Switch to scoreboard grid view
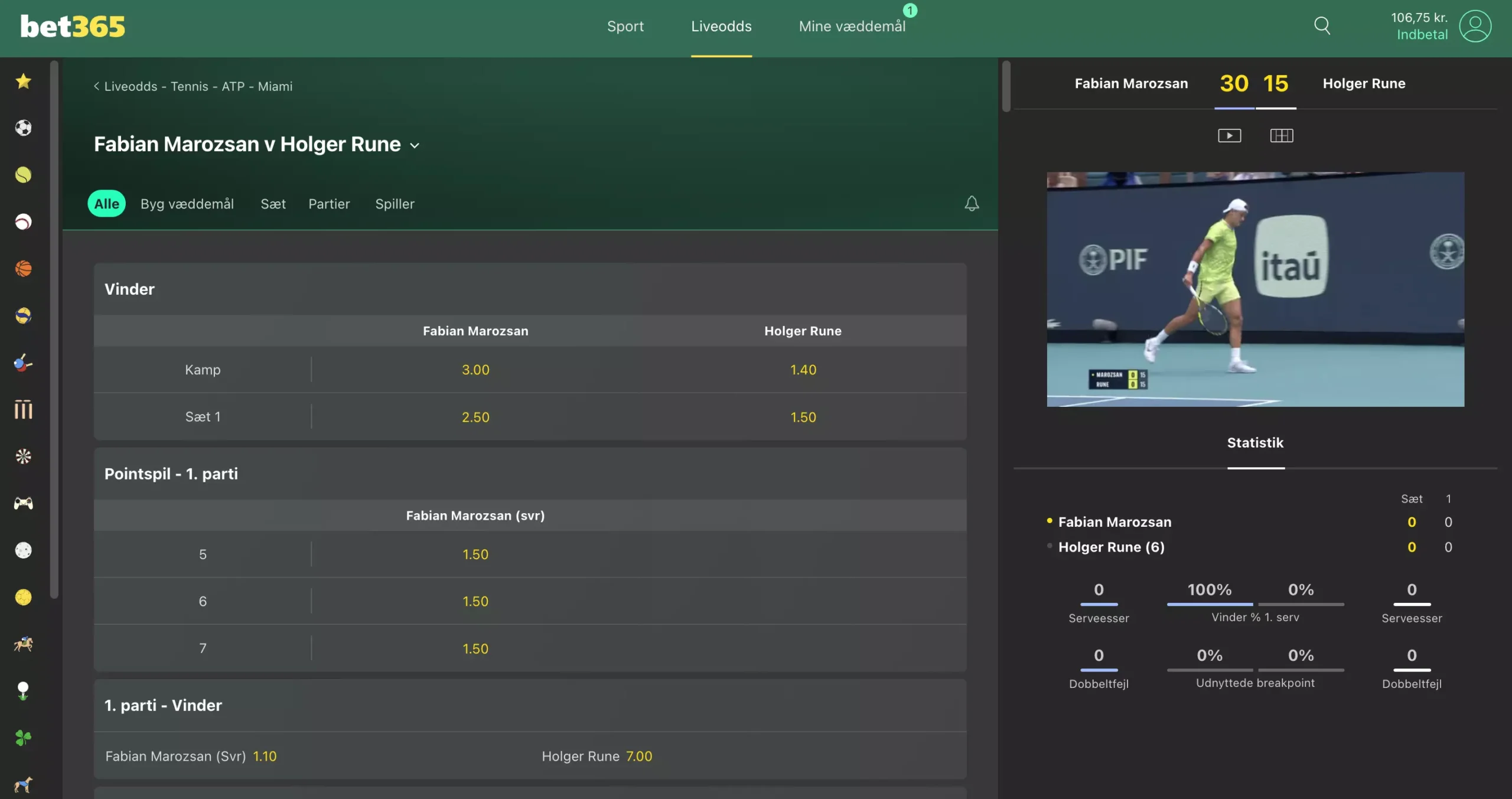This screenshot has width=1512, height=799. [x=1282, y=136]
